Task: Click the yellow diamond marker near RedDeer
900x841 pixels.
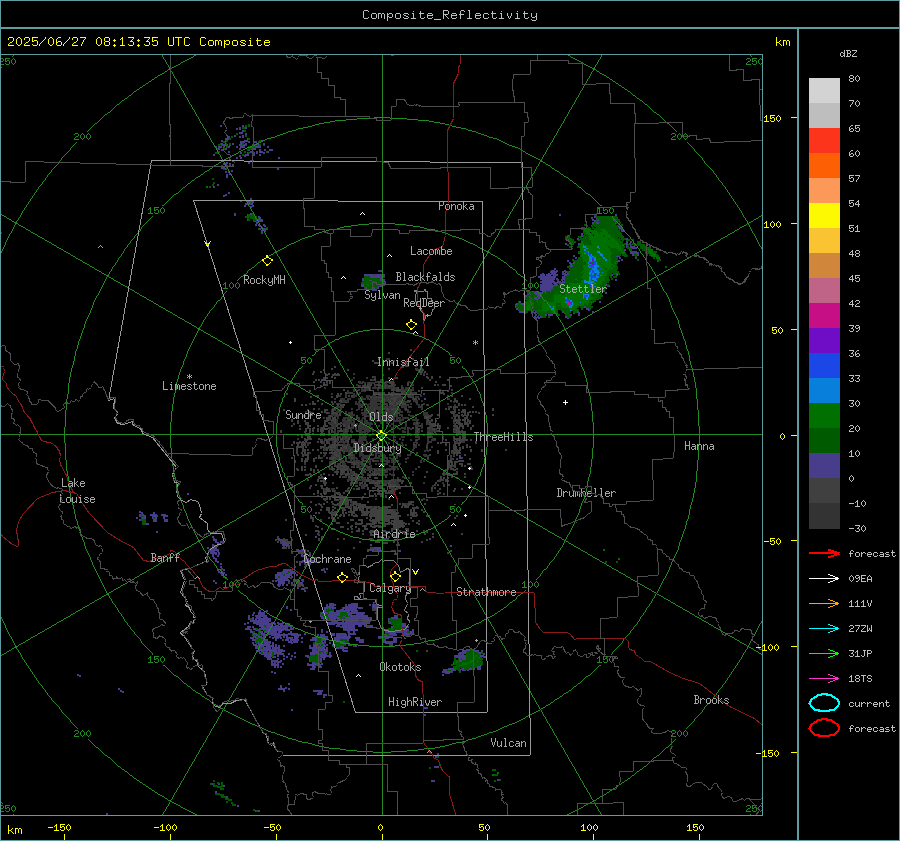Action: (411, 324)
